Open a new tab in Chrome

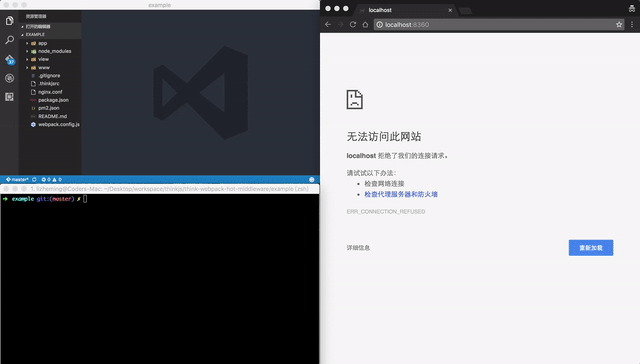pos(465,11)
